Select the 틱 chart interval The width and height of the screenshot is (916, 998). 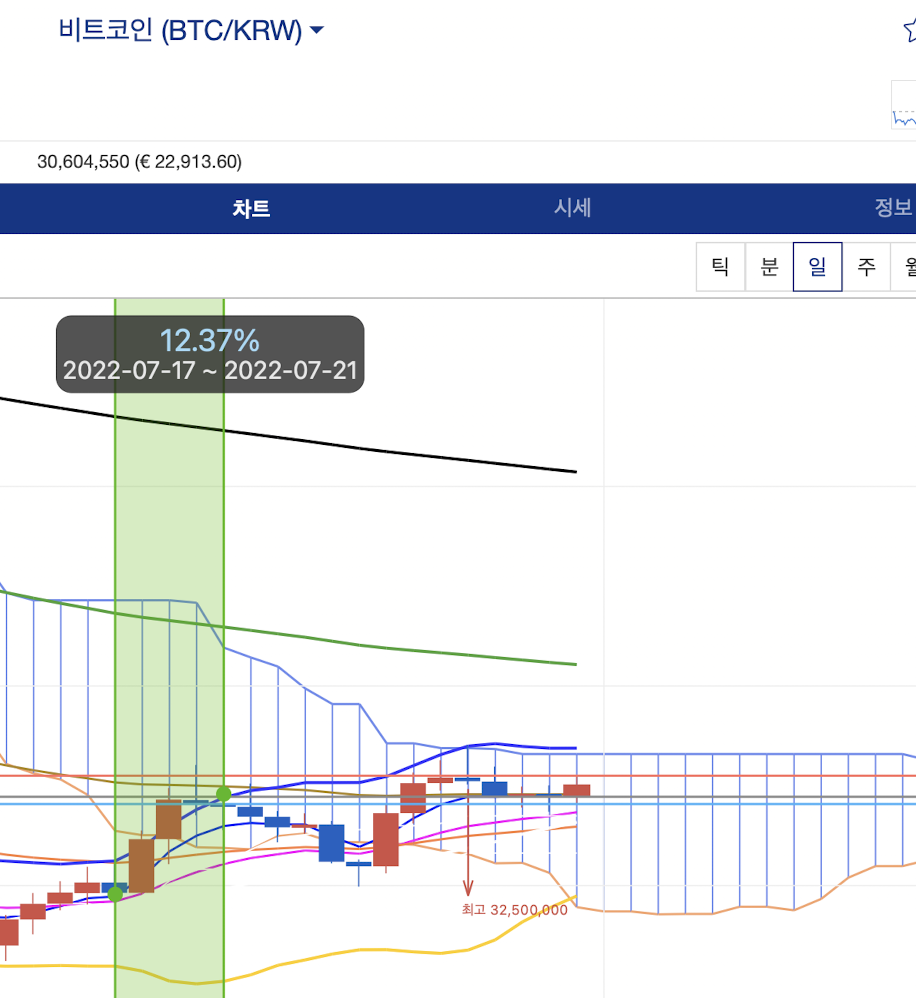click(721, 267)
